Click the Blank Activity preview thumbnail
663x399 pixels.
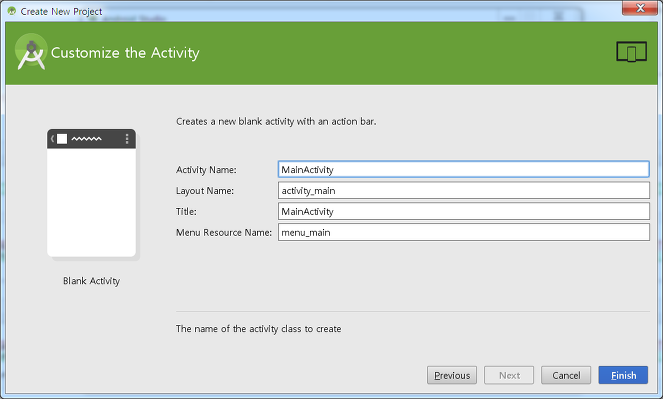[91, 193]
